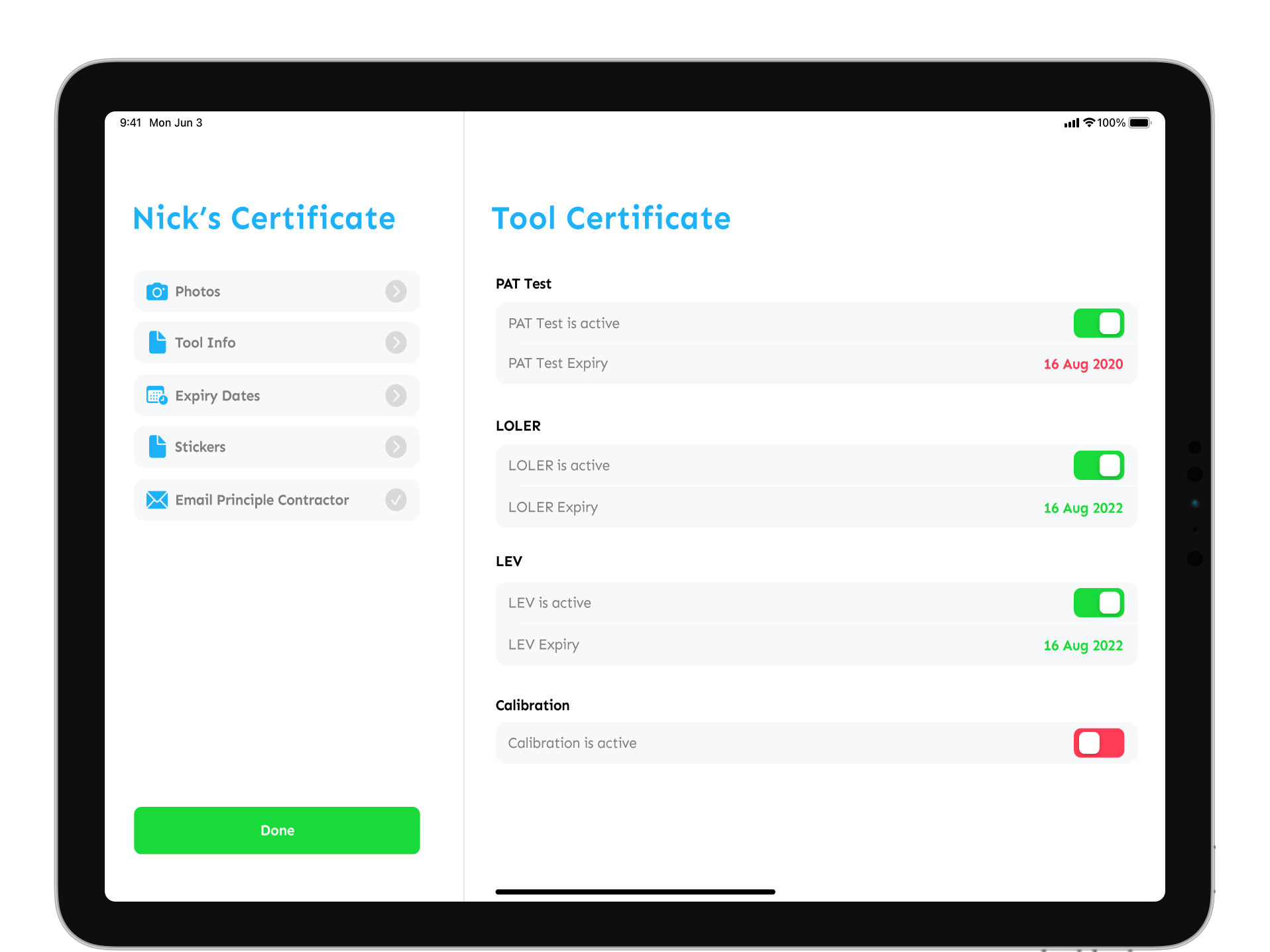This screenshot has height=952, width=1270.
Task: Change the PAT Test Expiry date 16 Aug 2020
Action: point(1083,364)
